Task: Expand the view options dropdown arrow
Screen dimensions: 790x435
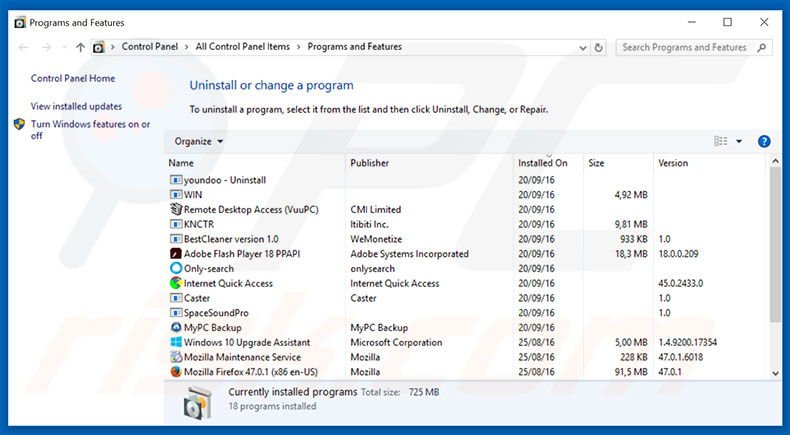Action: click(739, 142)
